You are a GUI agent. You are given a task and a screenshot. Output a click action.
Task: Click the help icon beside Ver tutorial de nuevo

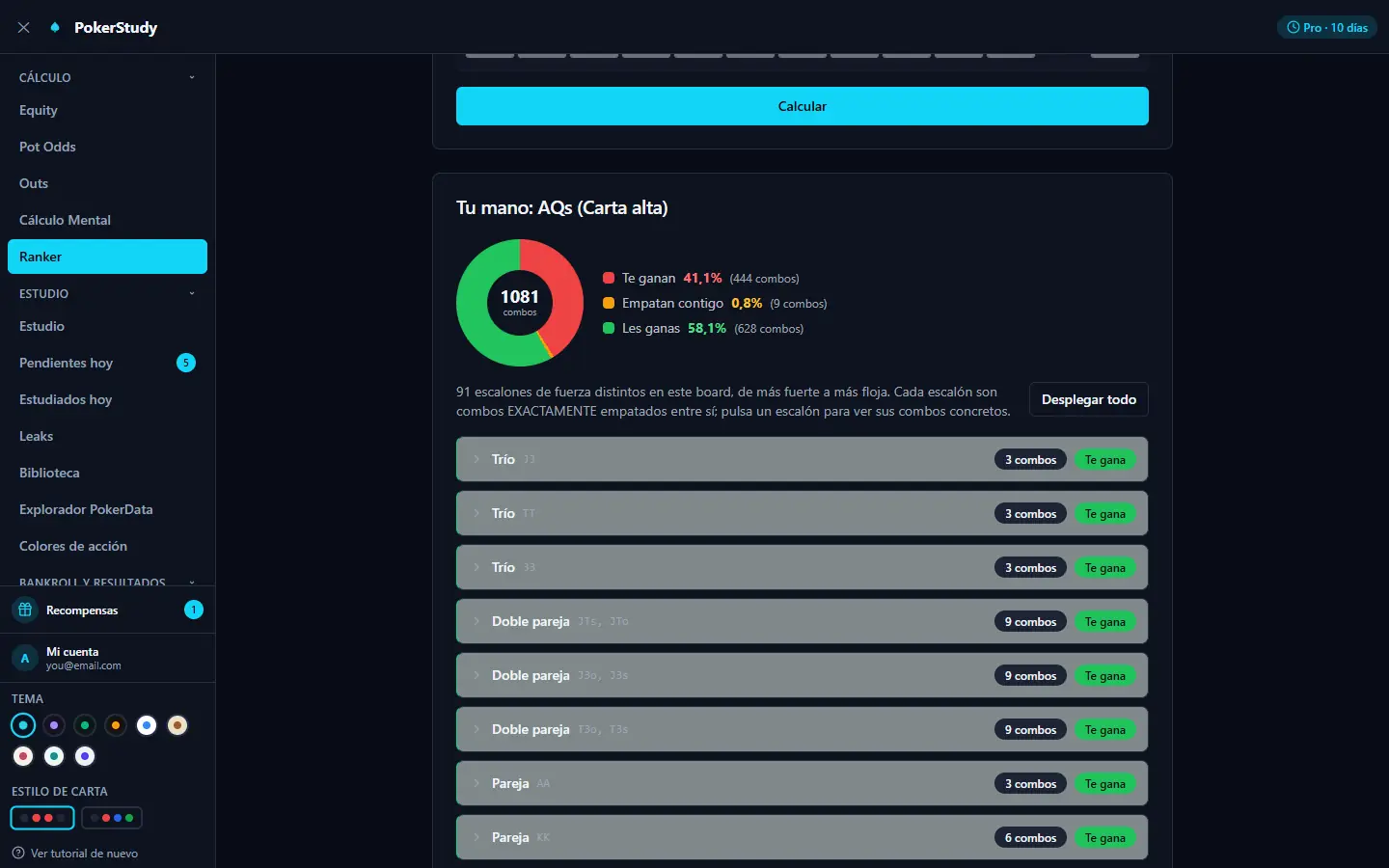click(18, 853)
